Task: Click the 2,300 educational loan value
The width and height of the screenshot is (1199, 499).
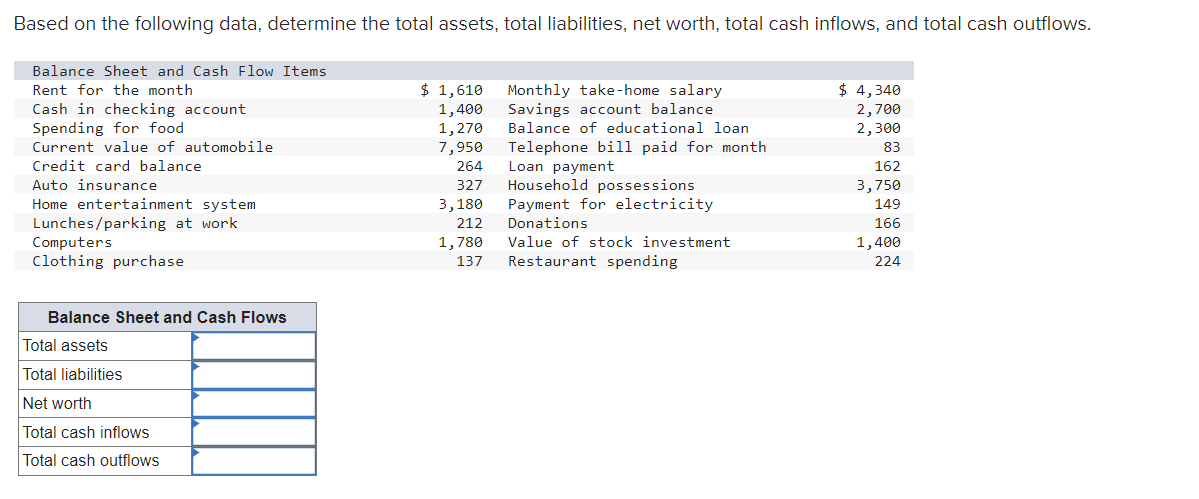Action: click(879, 128)
